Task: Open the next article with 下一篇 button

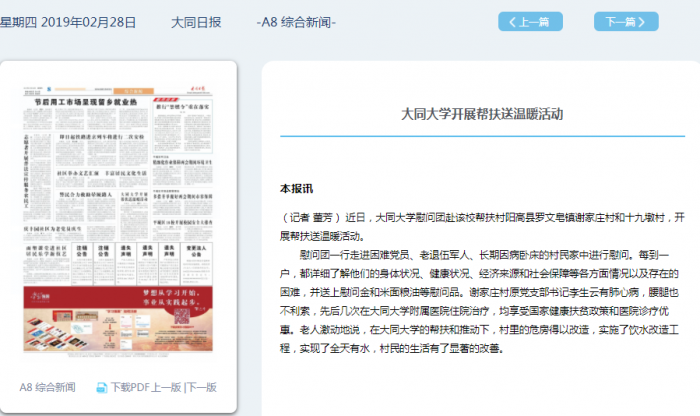Action: [x=625, y=21]
